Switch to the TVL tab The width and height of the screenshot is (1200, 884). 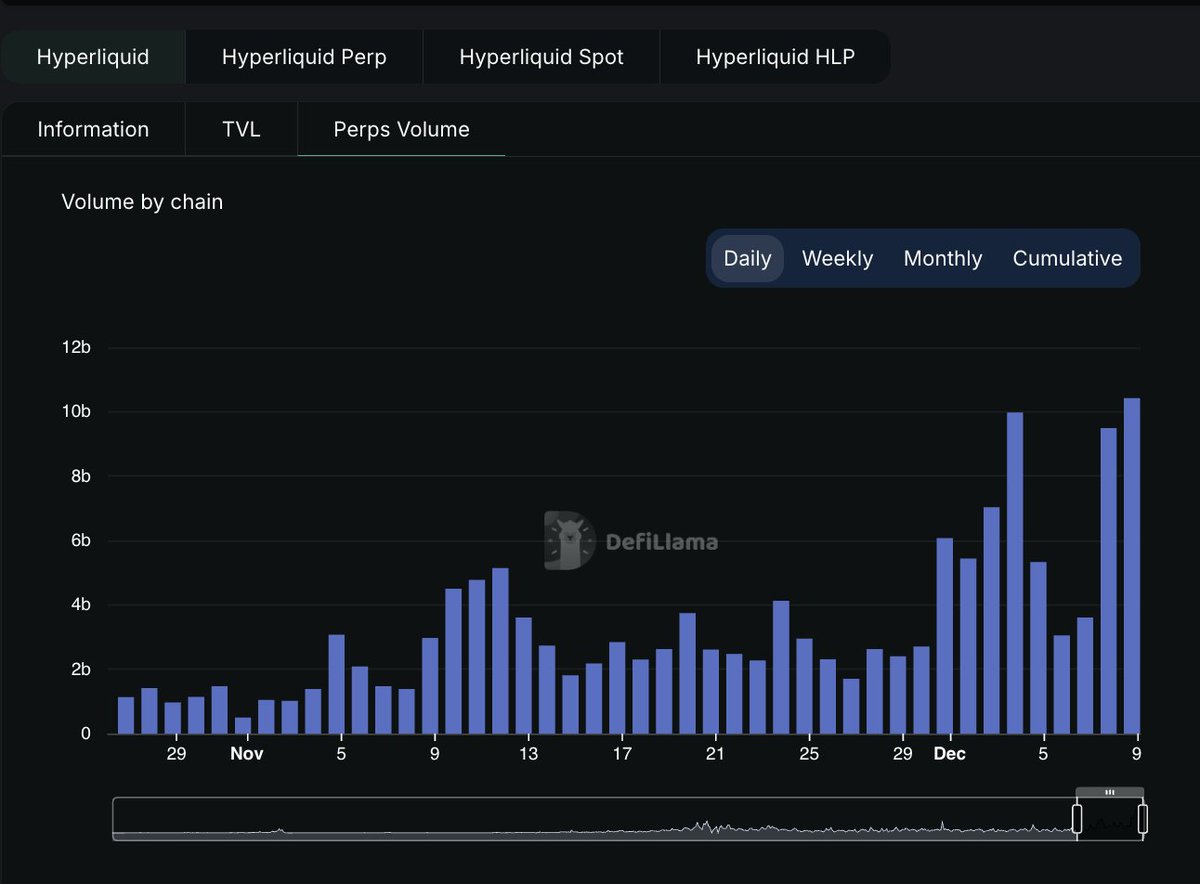[241, 129]
